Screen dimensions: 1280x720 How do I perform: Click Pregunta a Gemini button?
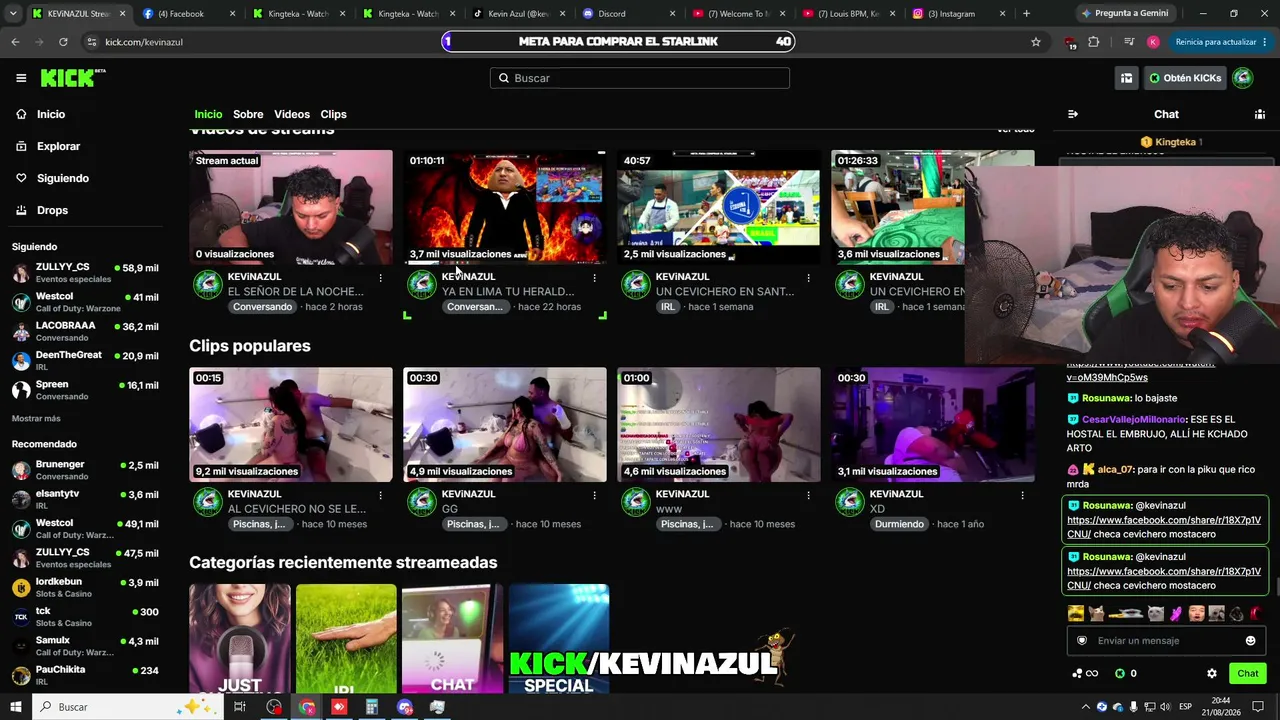click(1125, 14)
